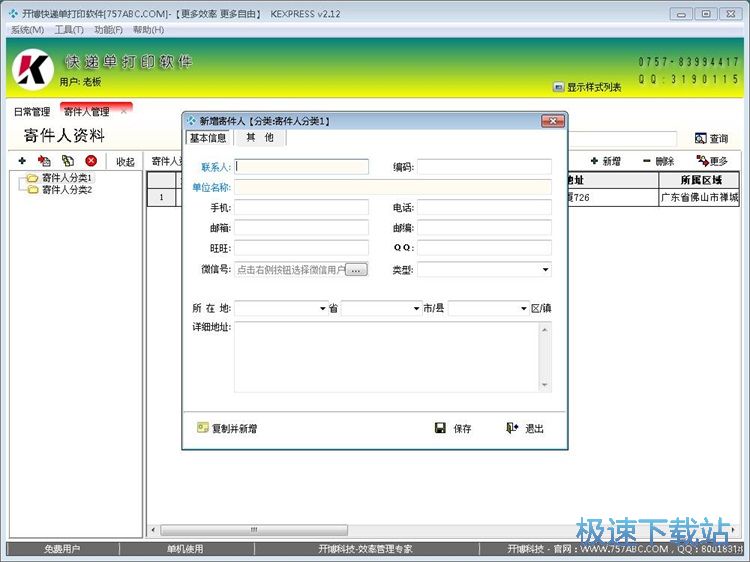Click the QQ input field
Viewport: 750px width, 562px height.
coord(484,248)
